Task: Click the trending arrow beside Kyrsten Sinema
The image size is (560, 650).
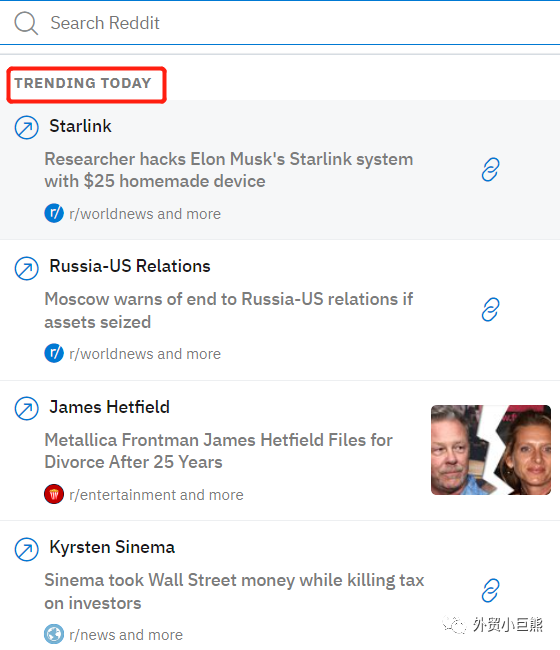Action: (27, 549)
